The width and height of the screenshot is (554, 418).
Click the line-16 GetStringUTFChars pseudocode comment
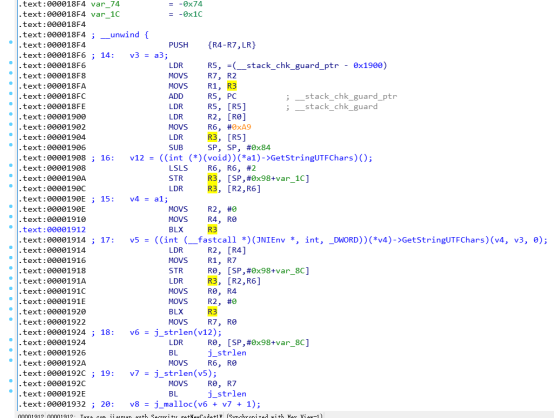click(x=232, y=158)
